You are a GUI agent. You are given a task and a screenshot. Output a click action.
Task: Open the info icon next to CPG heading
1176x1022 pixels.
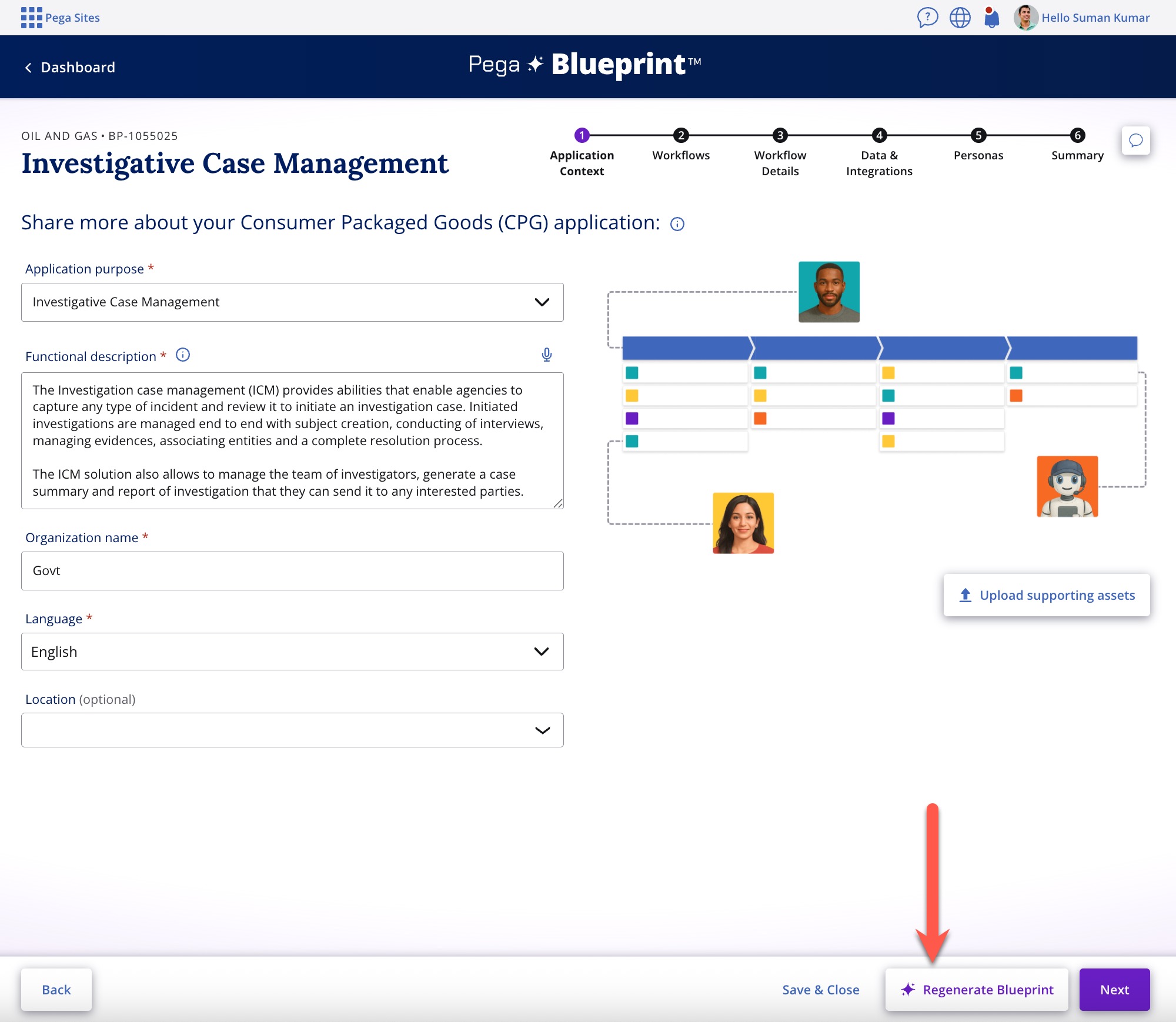[677, 224]
